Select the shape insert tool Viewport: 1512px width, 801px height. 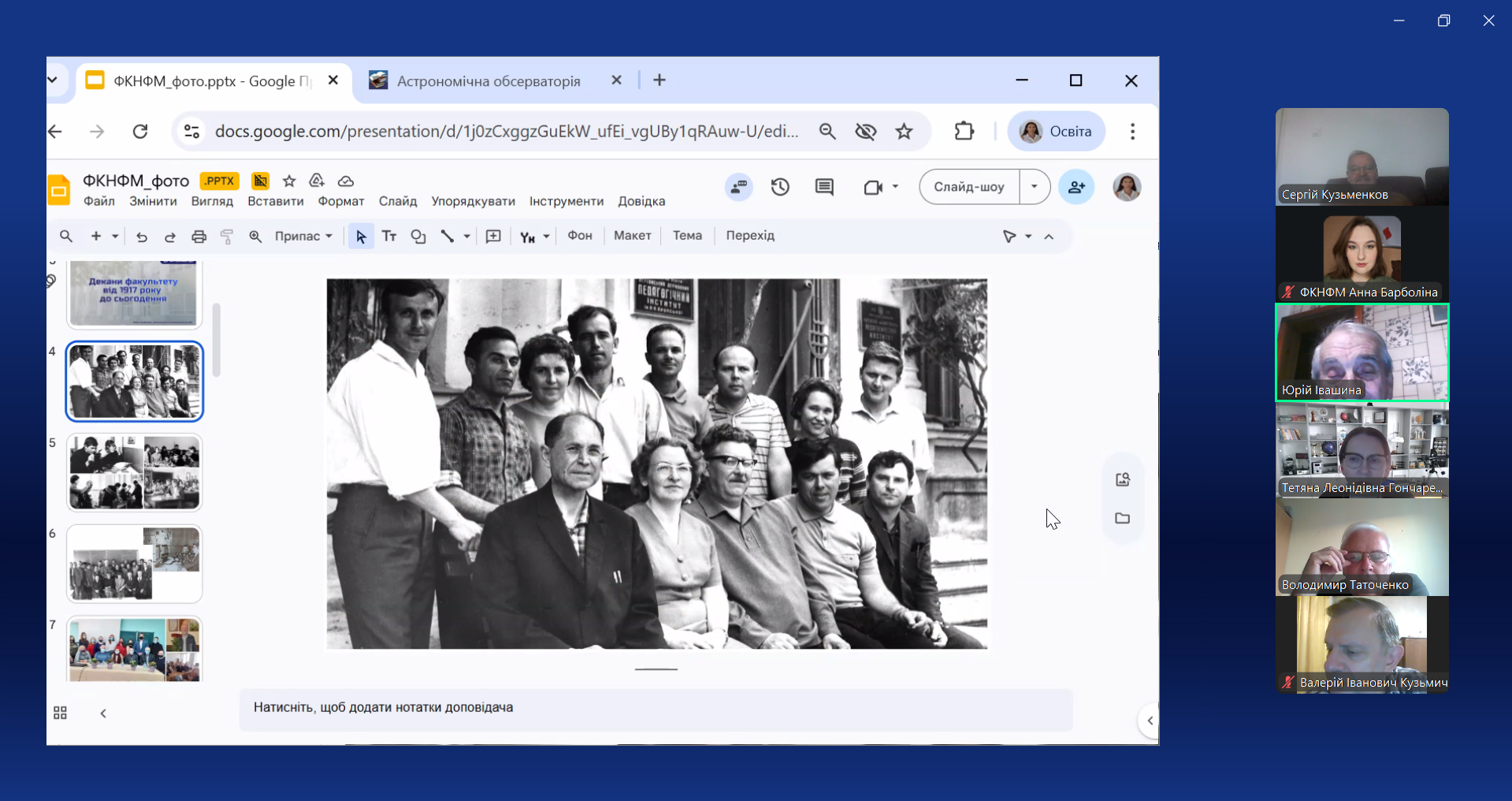coord(418,237)
